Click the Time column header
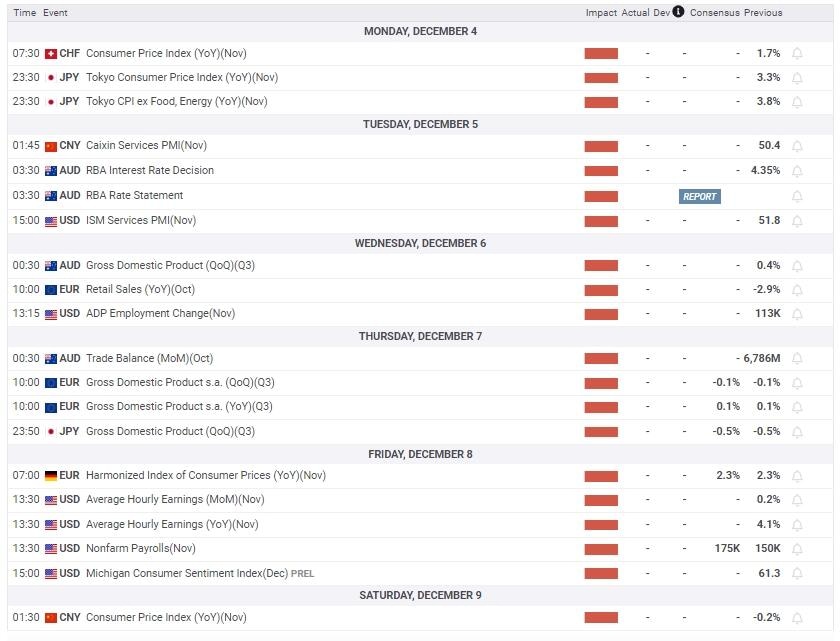 click(25, 12)
